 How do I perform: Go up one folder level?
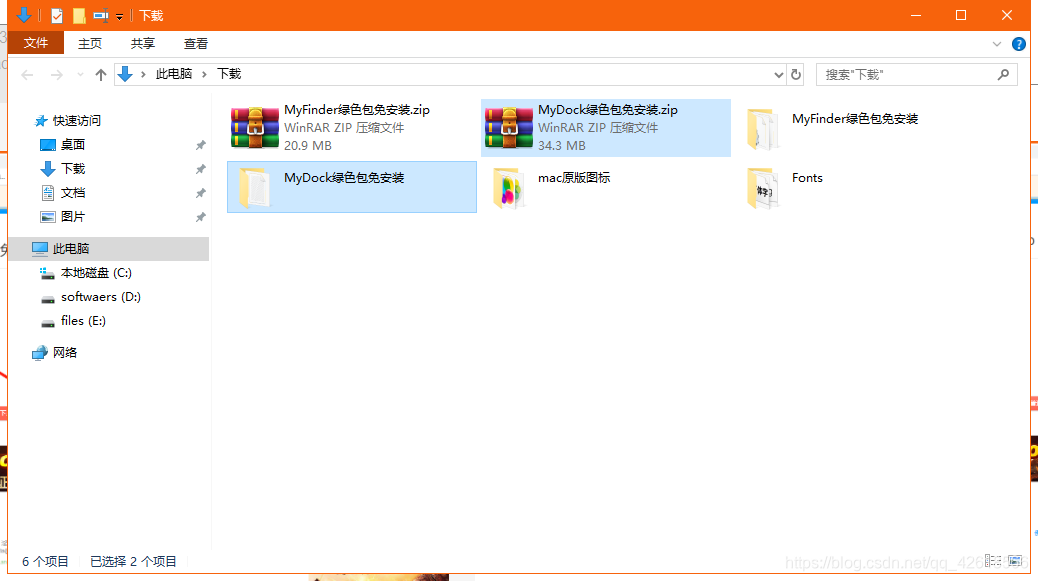(x=101, y=75)
